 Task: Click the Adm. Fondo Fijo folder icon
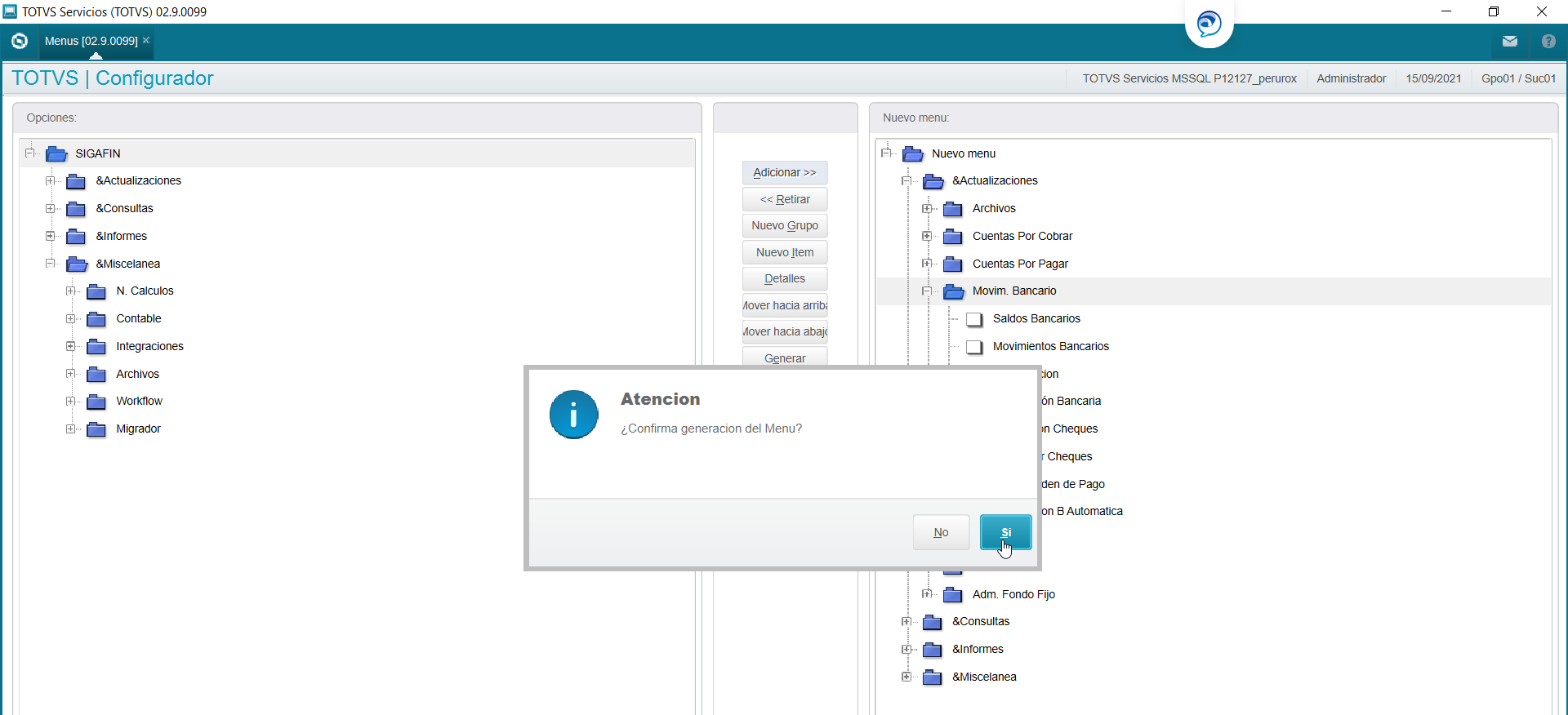[953, 595]
